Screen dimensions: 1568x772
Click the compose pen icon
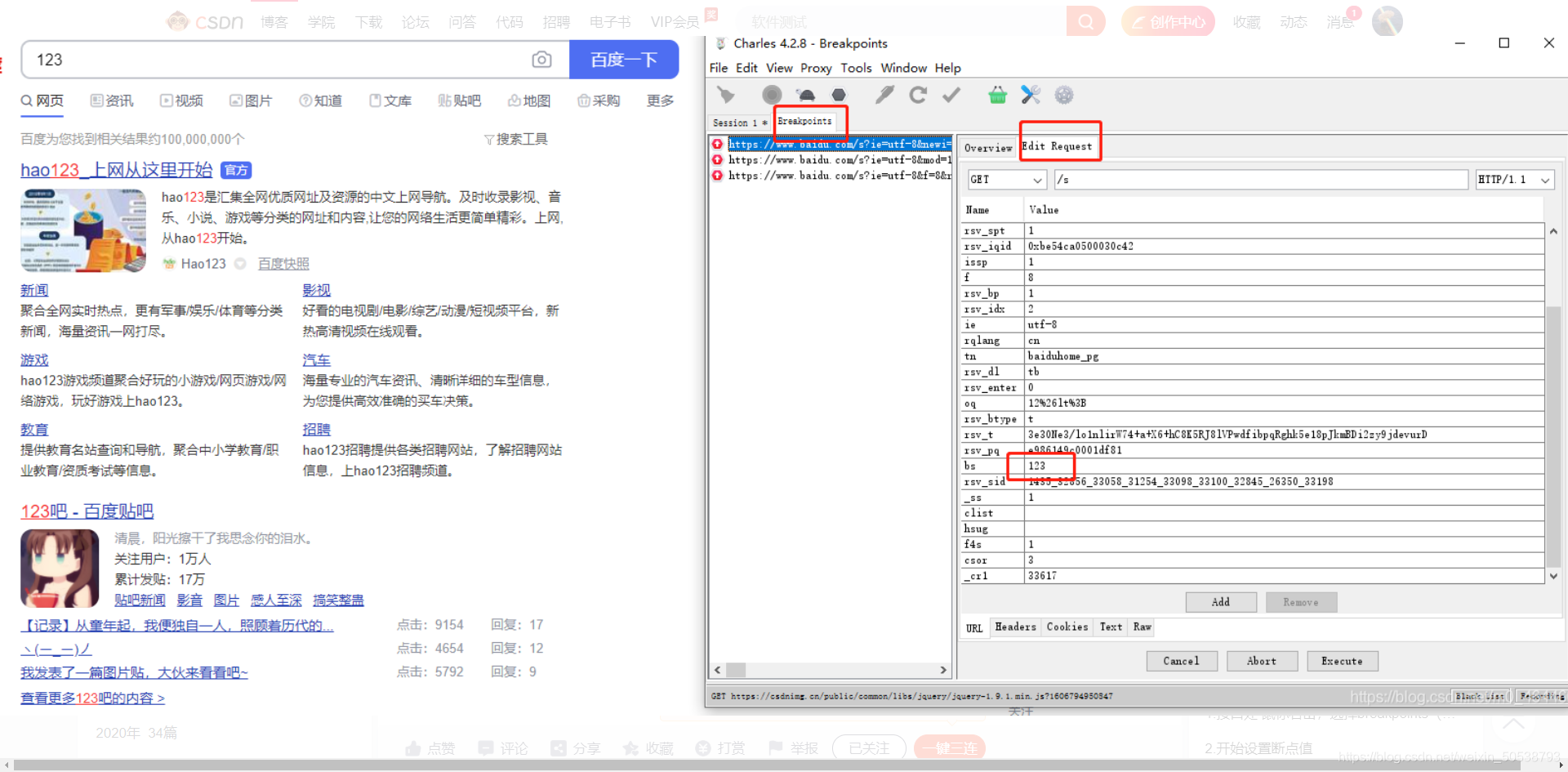[x=884, y=95]
